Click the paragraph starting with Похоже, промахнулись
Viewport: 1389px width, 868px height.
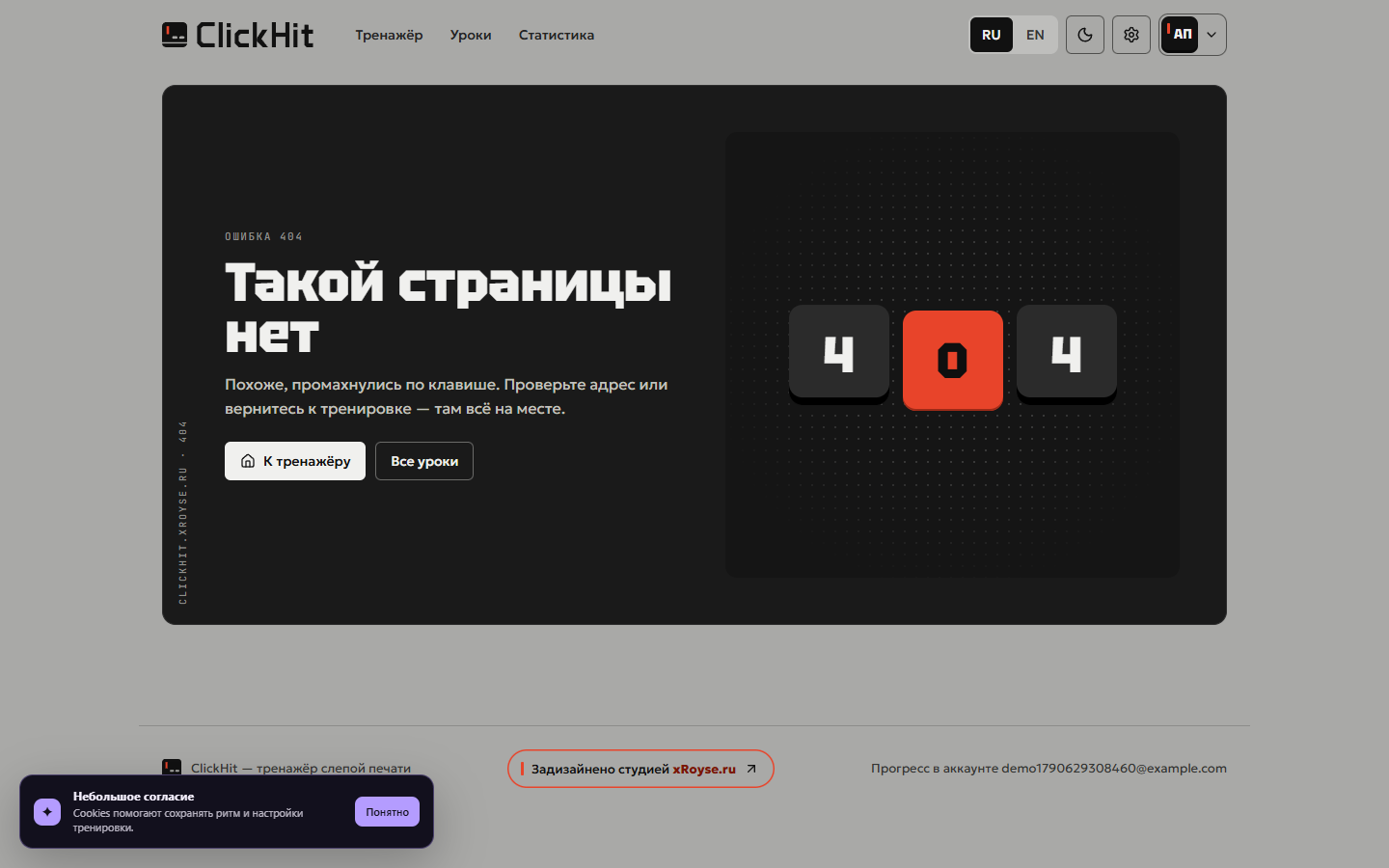tap(447, 396)
